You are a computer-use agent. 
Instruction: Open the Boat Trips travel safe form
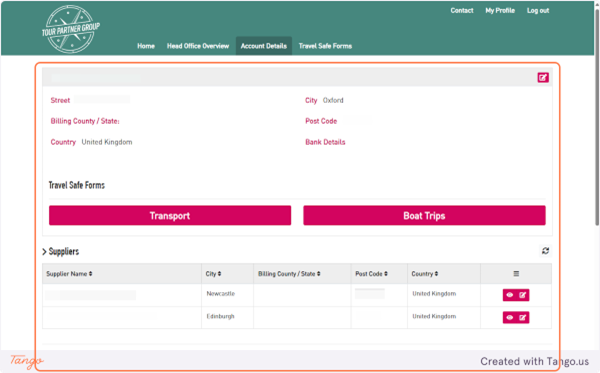click(424, 215)
